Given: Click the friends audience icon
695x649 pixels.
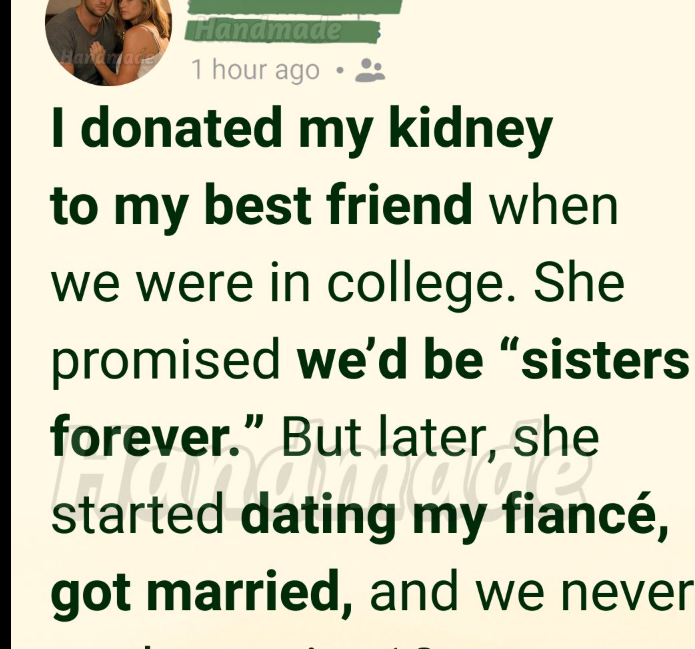Looking at the screenshot, I should point(370,70).
